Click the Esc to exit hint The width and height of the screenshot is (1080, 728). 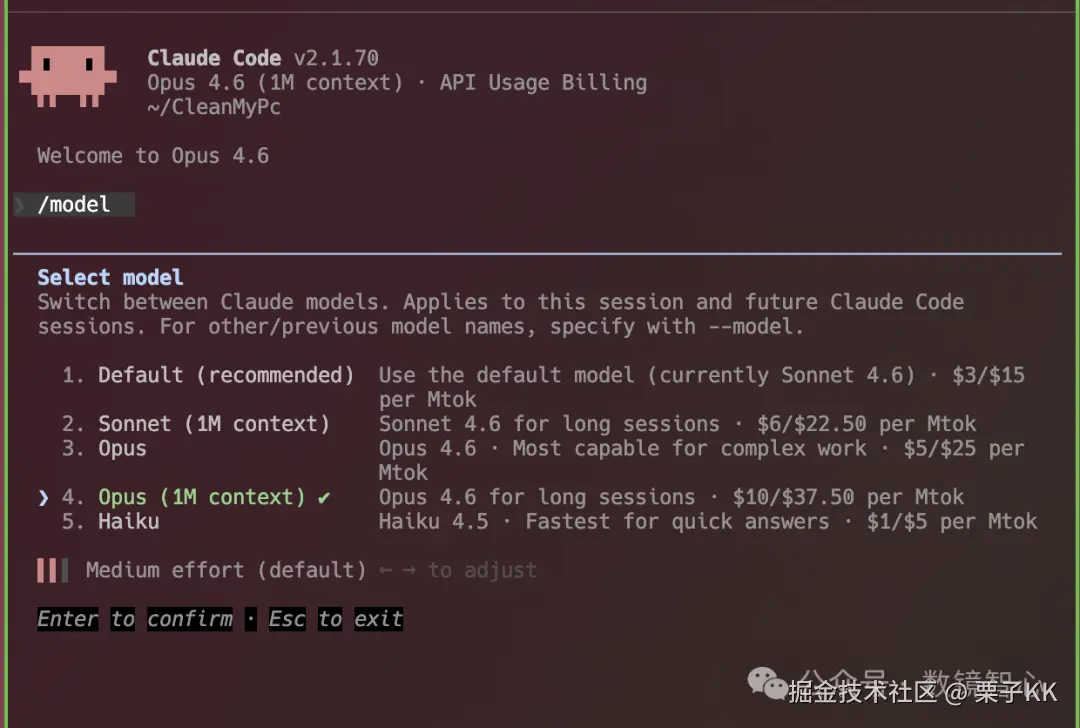click(335, 619)
